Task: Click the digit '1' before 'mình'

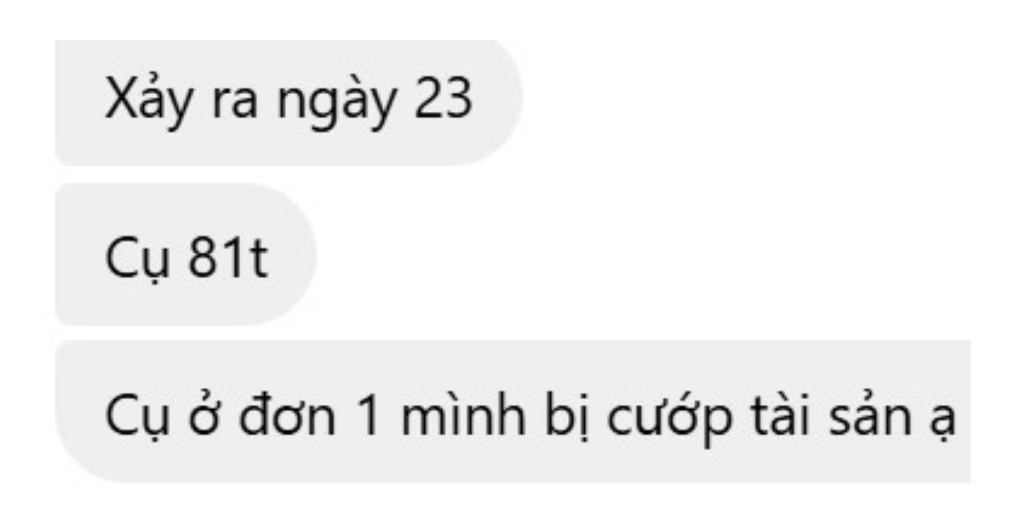Action: point(368,416)
